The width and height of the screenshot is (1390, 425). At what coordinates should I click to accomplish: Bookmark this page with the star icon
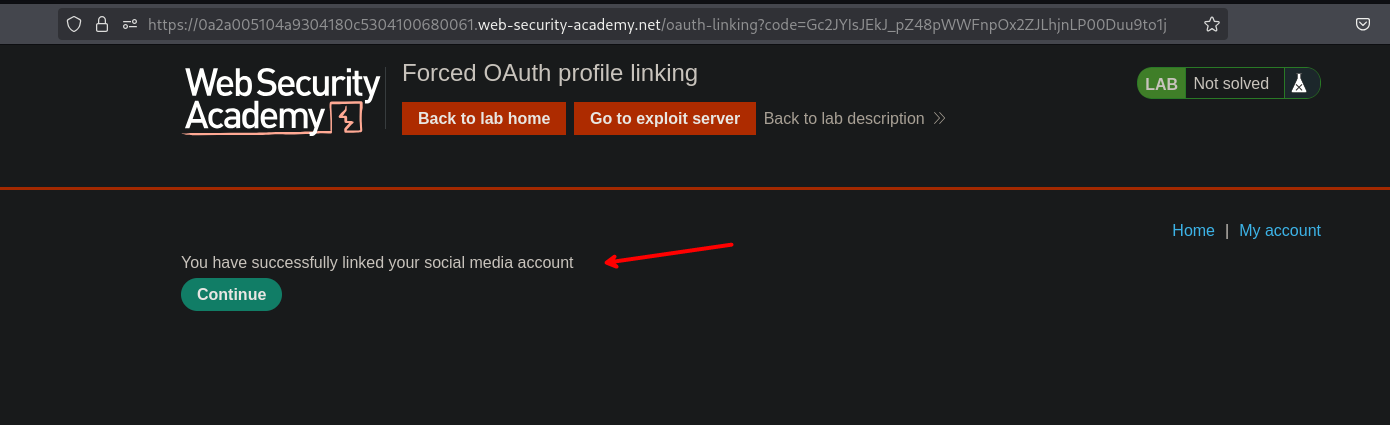1212,24
